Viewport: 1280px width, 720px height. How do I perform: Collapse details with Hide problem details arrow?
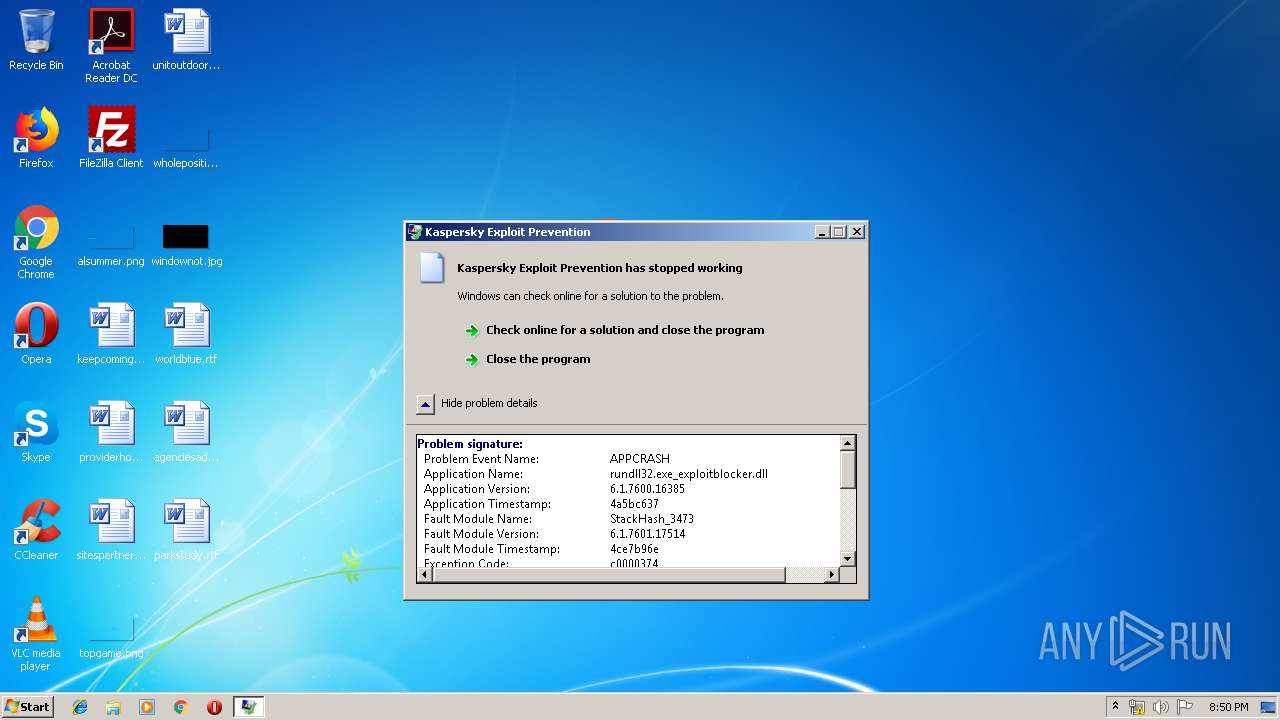425,404
